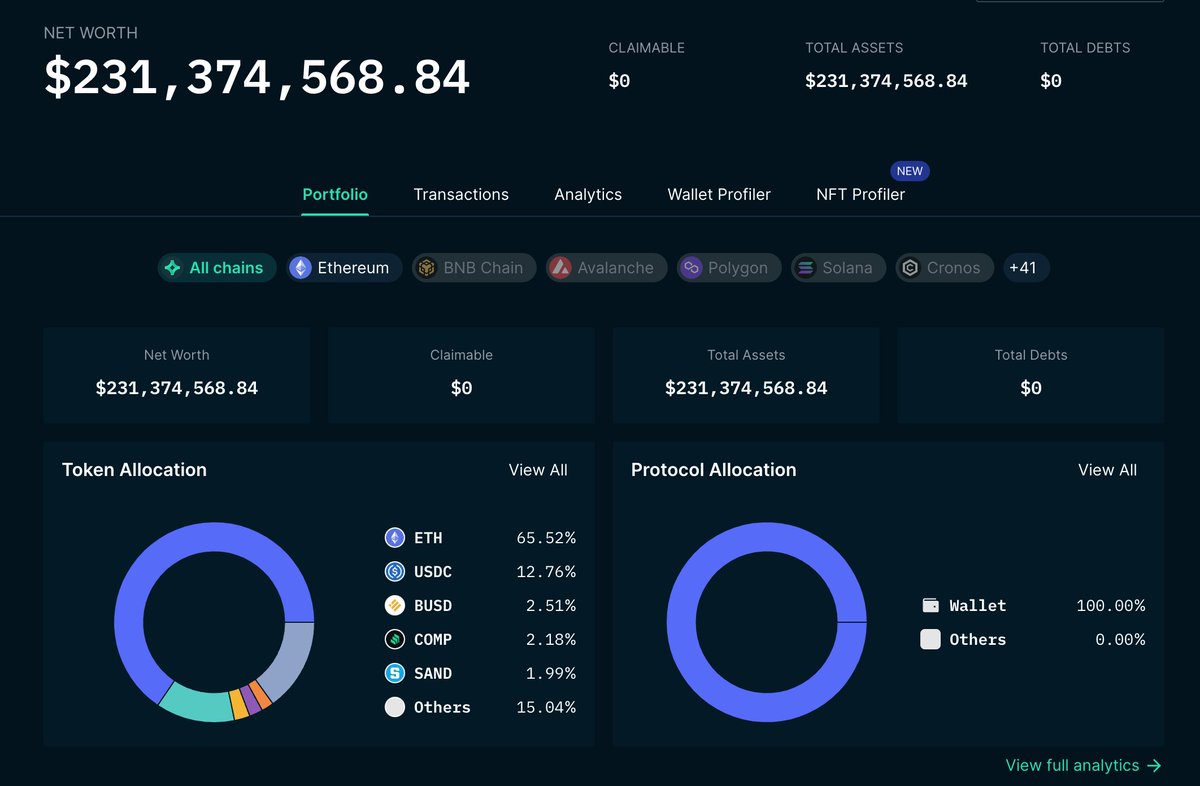Viewport: 1200px width, 786px height.
Task: Open the Portfolio tab
Action: pyautogui.click(x=335, y=195)
